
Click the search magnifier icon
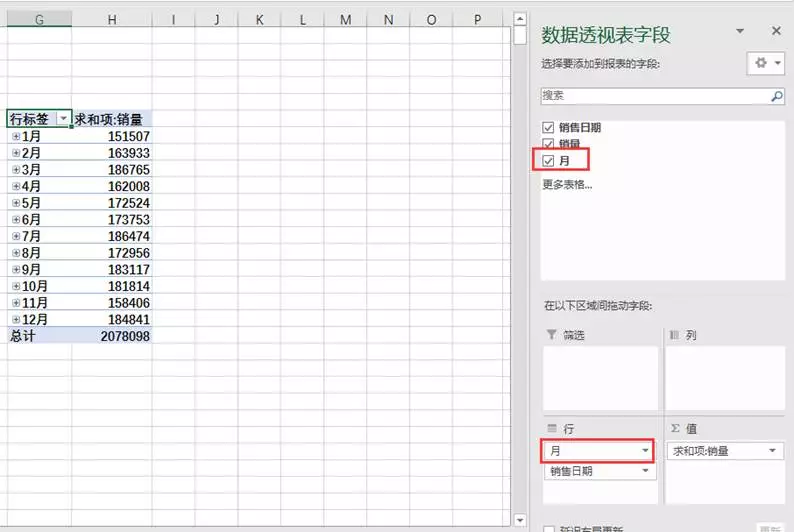[777, 96]
